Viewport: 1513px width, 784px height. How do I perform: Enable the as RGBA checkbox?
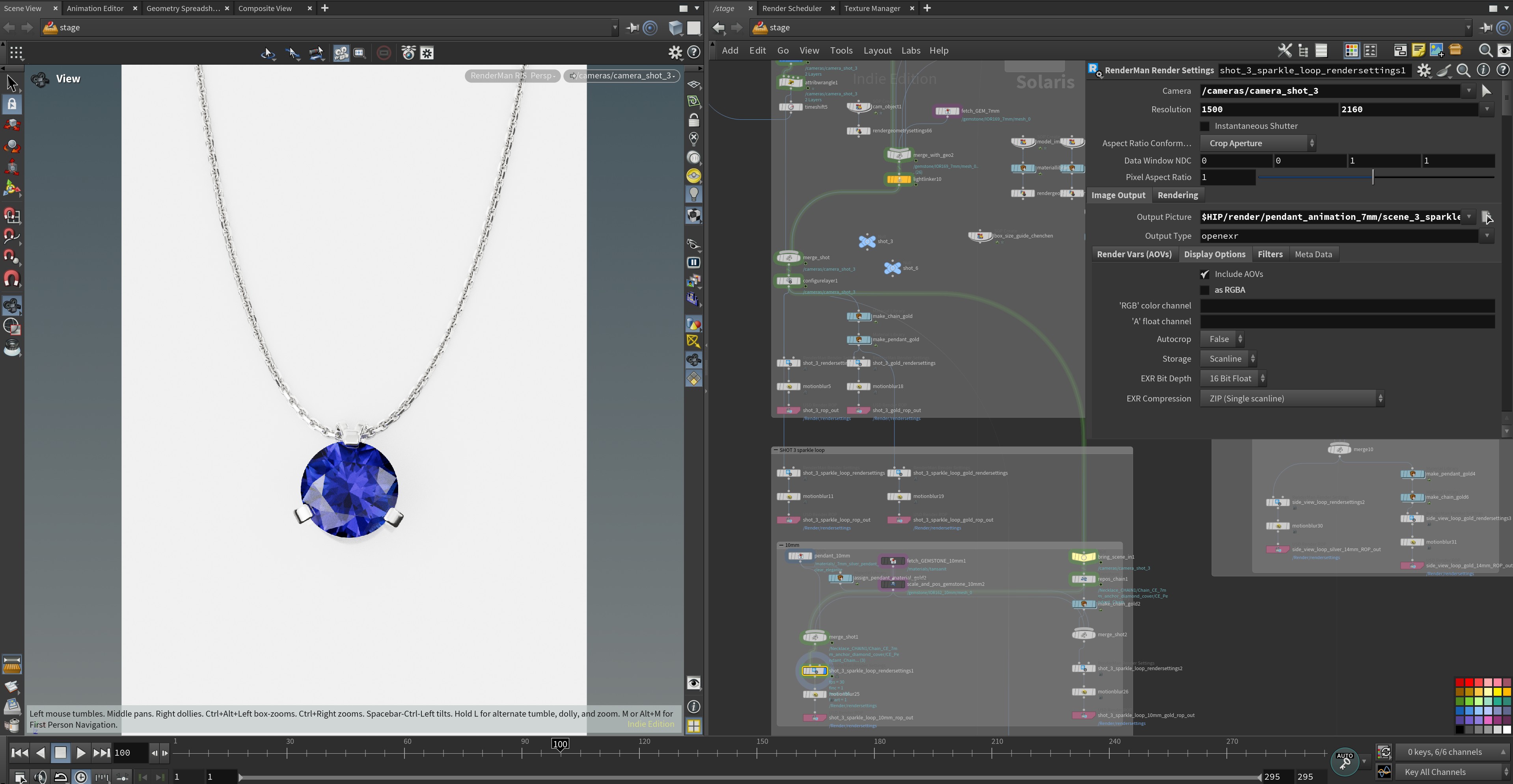point(1205,290)
